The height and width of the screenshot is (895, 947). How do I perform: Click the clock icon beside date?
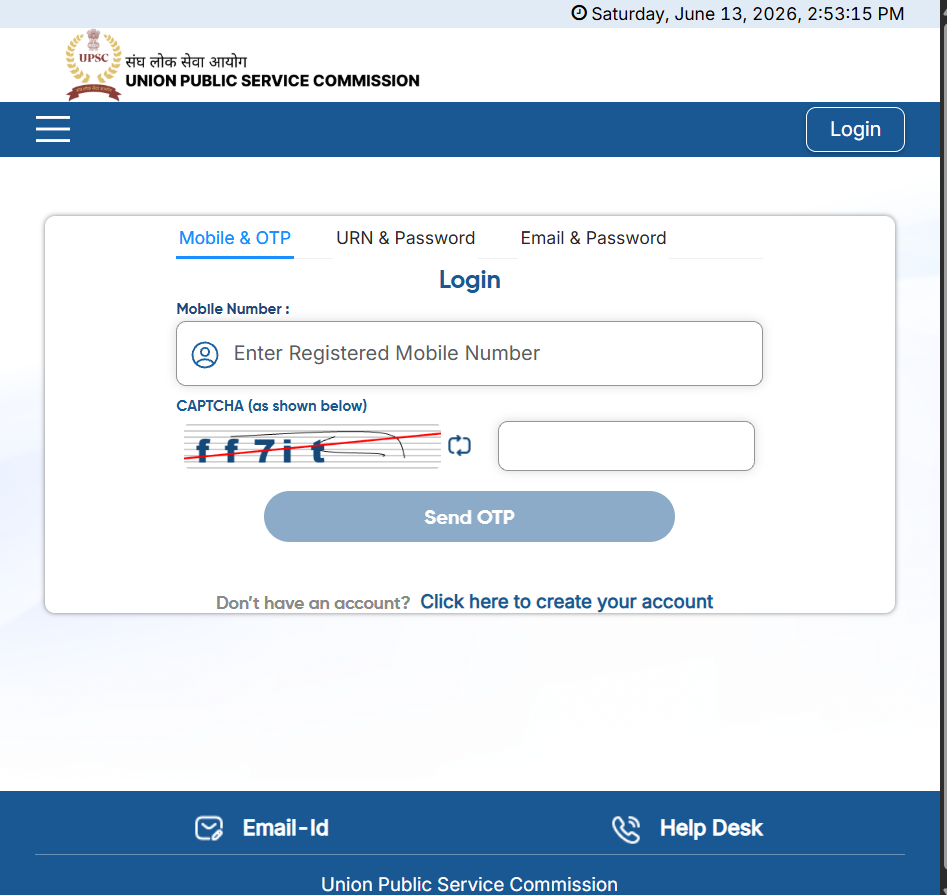[x=579, y=13]
